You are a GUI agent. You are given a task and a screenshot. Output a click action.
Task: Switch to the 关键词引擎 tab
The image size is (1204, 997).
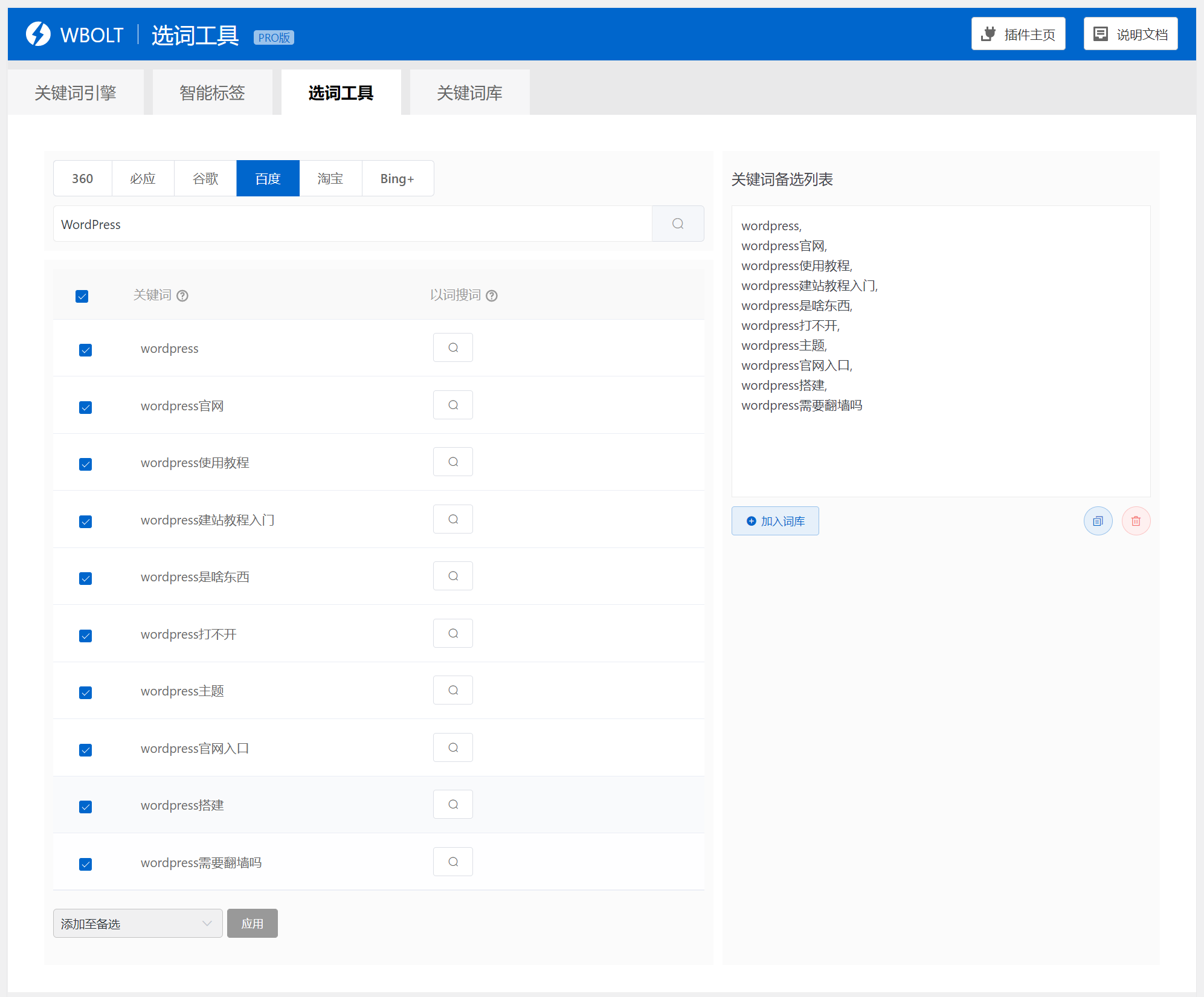[x=76, y=92]
